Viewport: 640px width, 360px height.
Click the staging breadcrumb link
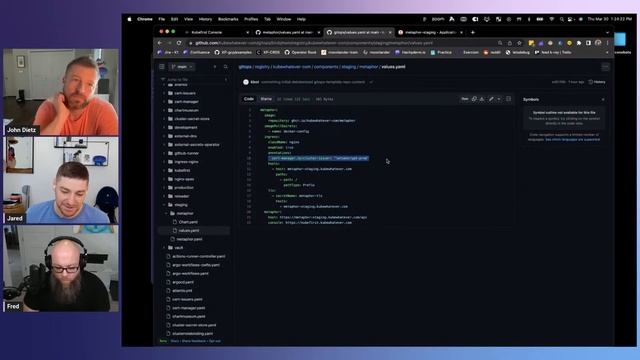point(349,67)
